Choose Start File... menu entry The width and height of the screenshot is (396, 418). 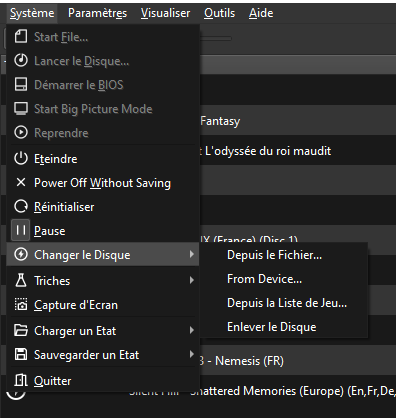pos(103,37)
